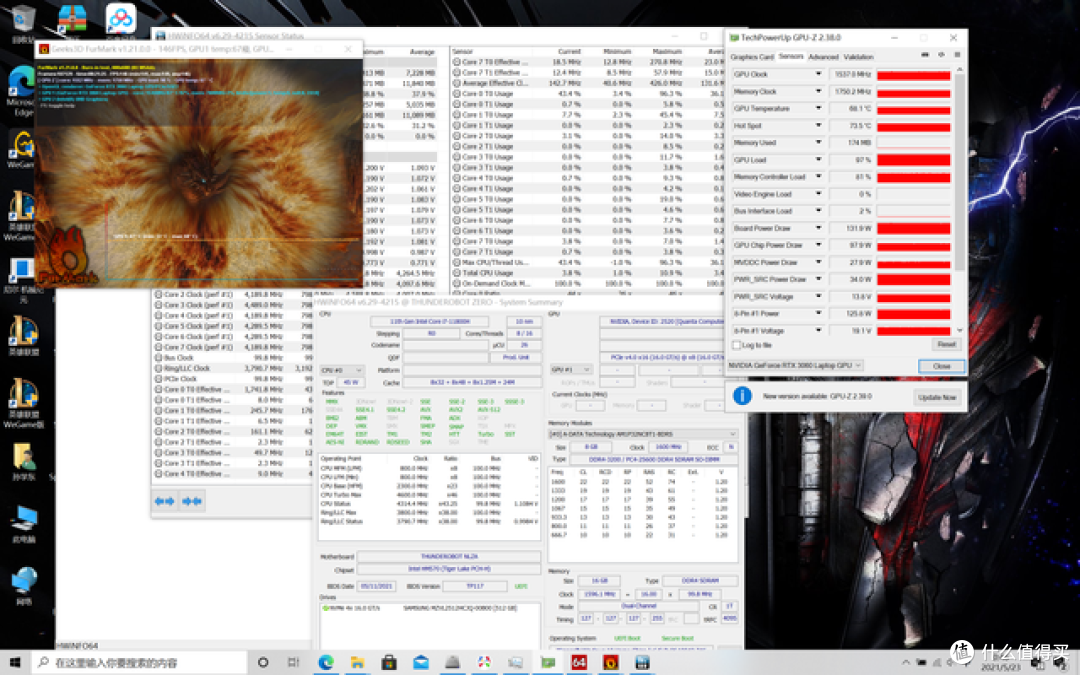Open the GPU Load sensor dropdown arrow

[818, 159]
